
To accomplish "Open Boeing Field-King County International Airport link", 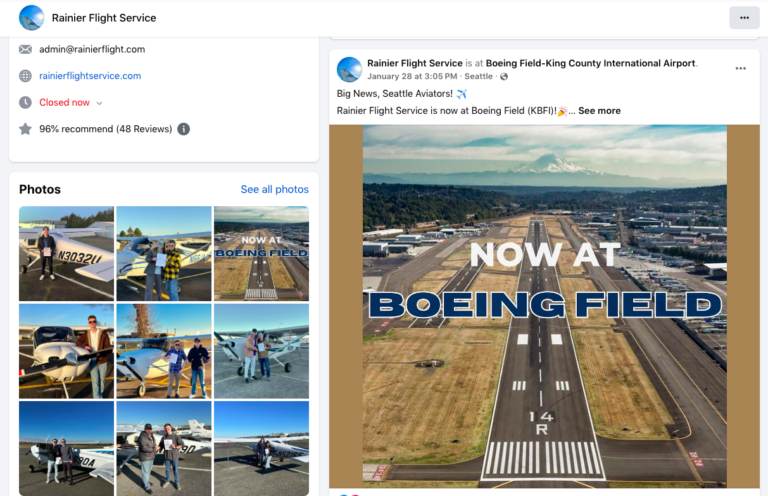I will [591, 63].
